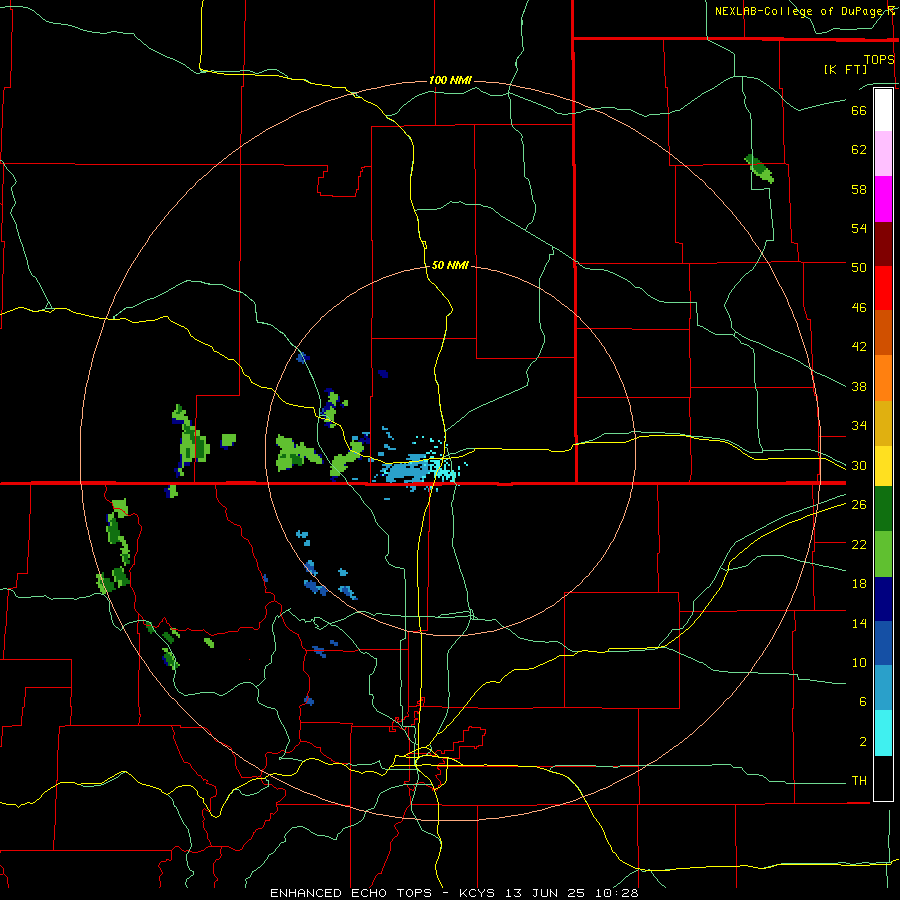Click the ENHANCED ECHO TOPS KCYS caption
Image resolution: width=900 pixels, height=900 pixels.
pos(453,893)
